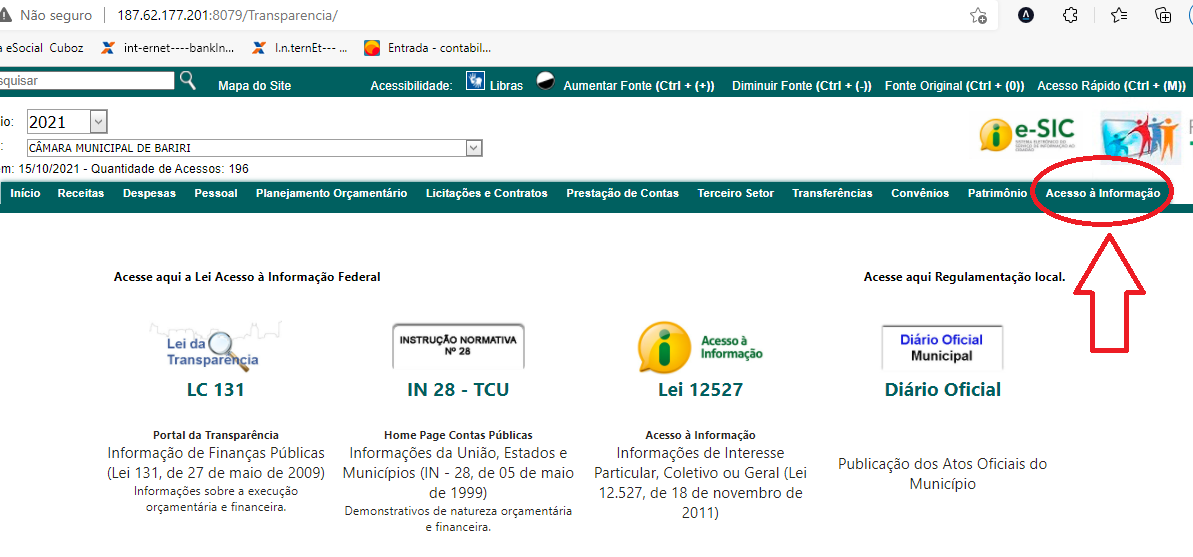Open the browser extensions puzzle icon

pyautogui.click(x=1070, y=16)
